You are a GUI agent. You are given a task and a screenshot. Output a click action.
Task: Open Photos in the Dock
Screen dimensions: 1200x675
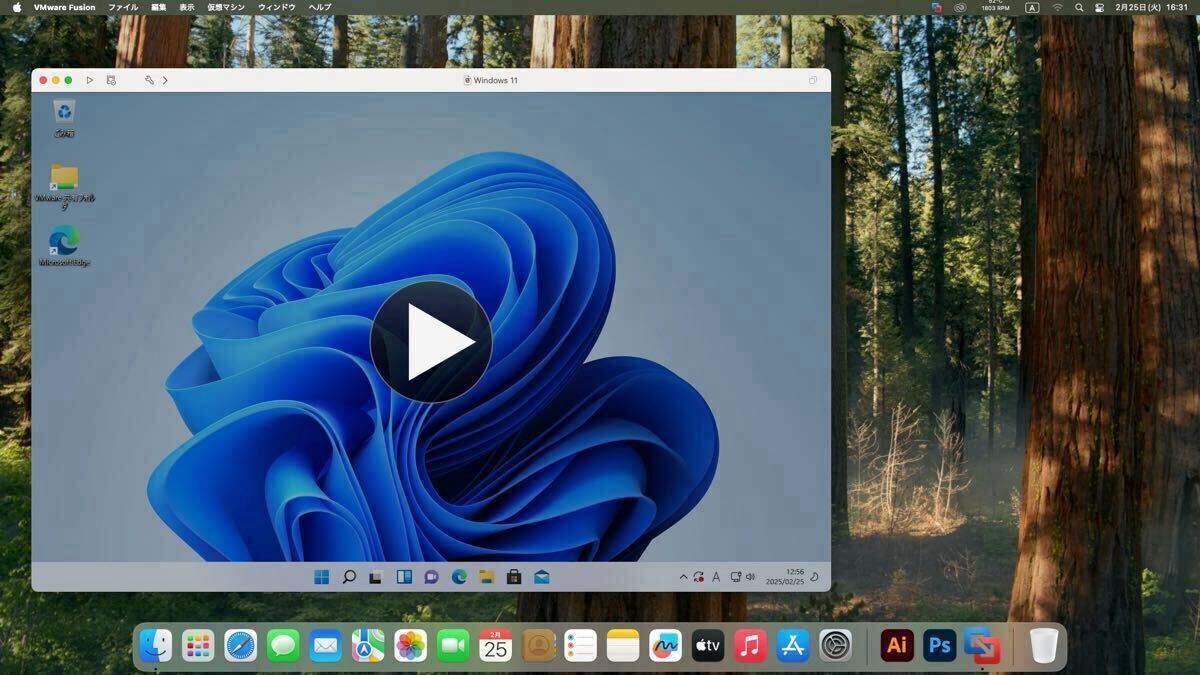[410, 646]
